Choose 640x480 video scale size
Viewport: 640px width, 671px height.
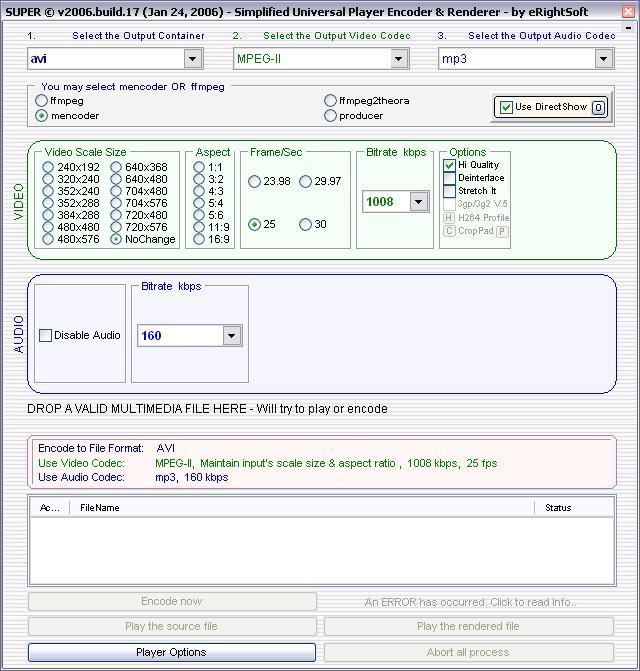[116, 179]
